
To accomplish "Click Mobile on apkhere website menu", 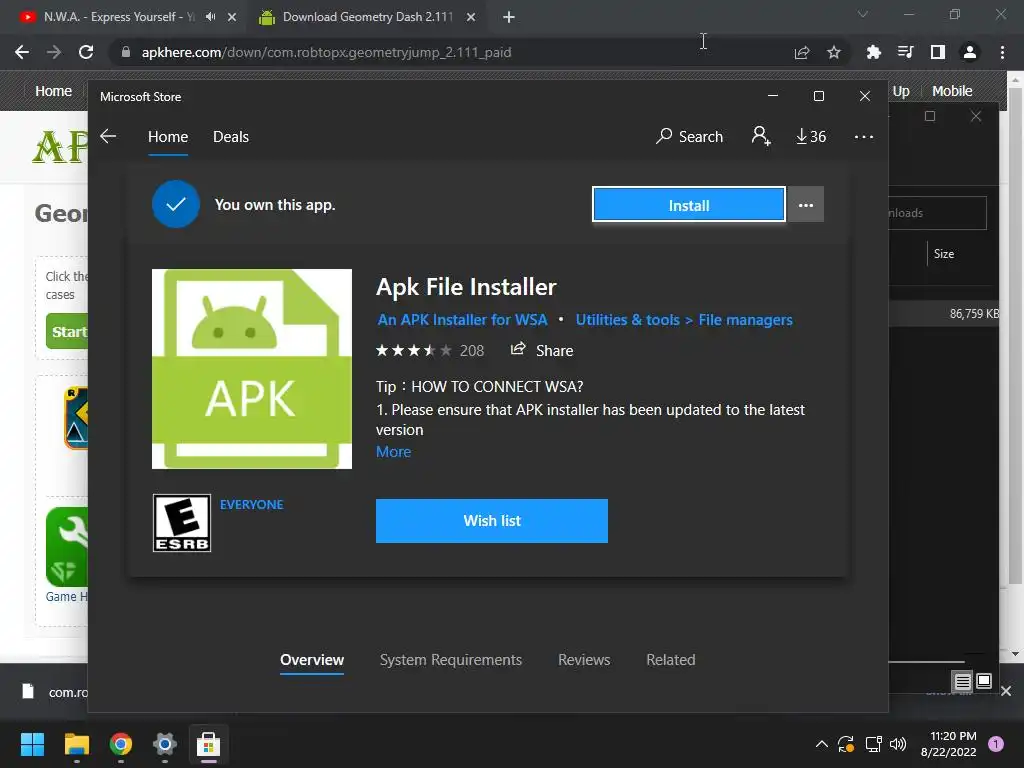I will click(x=952, y=91).
